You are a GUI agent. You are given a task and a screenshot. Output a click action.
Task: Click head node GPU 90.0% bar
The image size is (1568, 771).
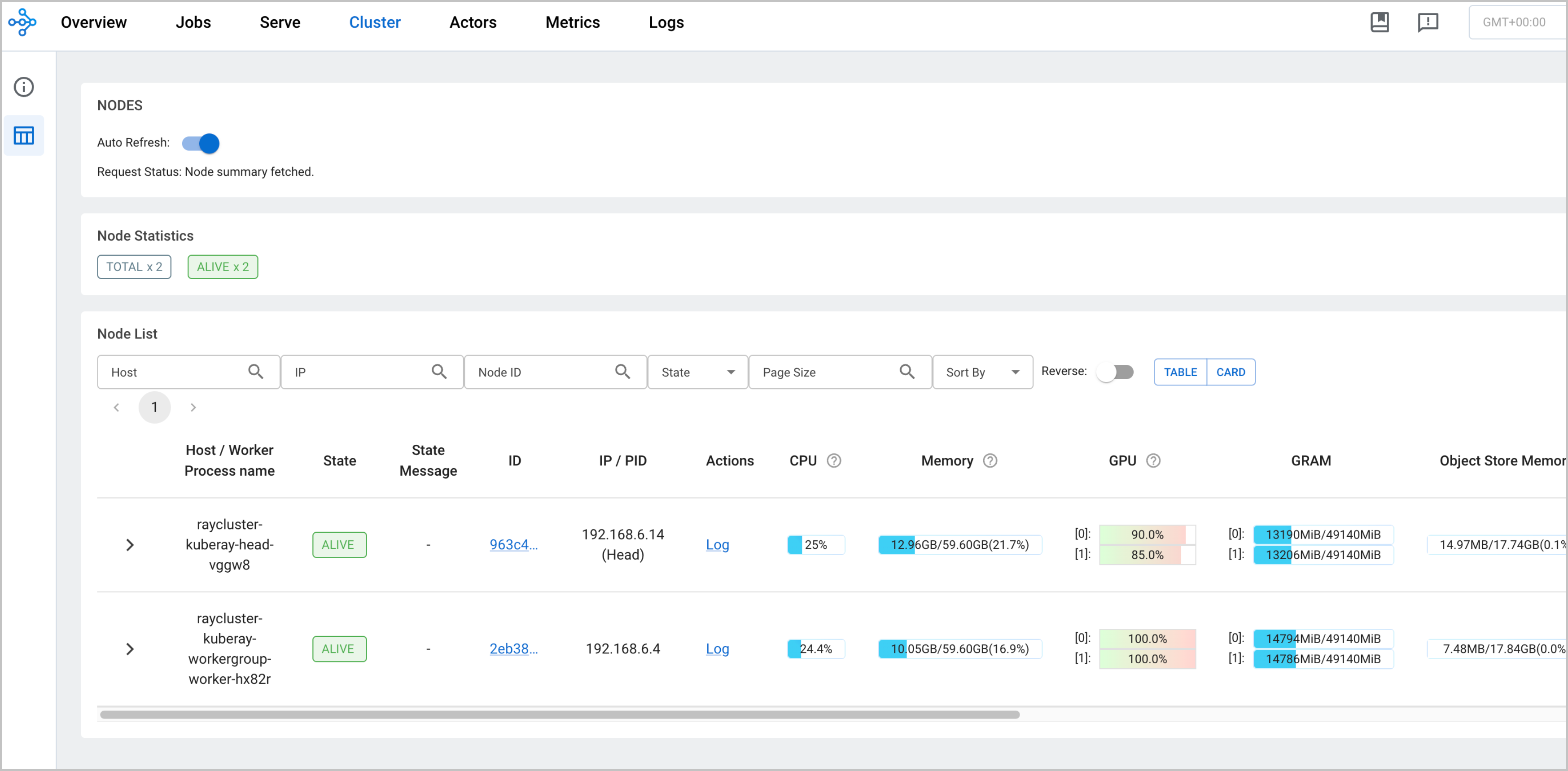pos(1147,534)
